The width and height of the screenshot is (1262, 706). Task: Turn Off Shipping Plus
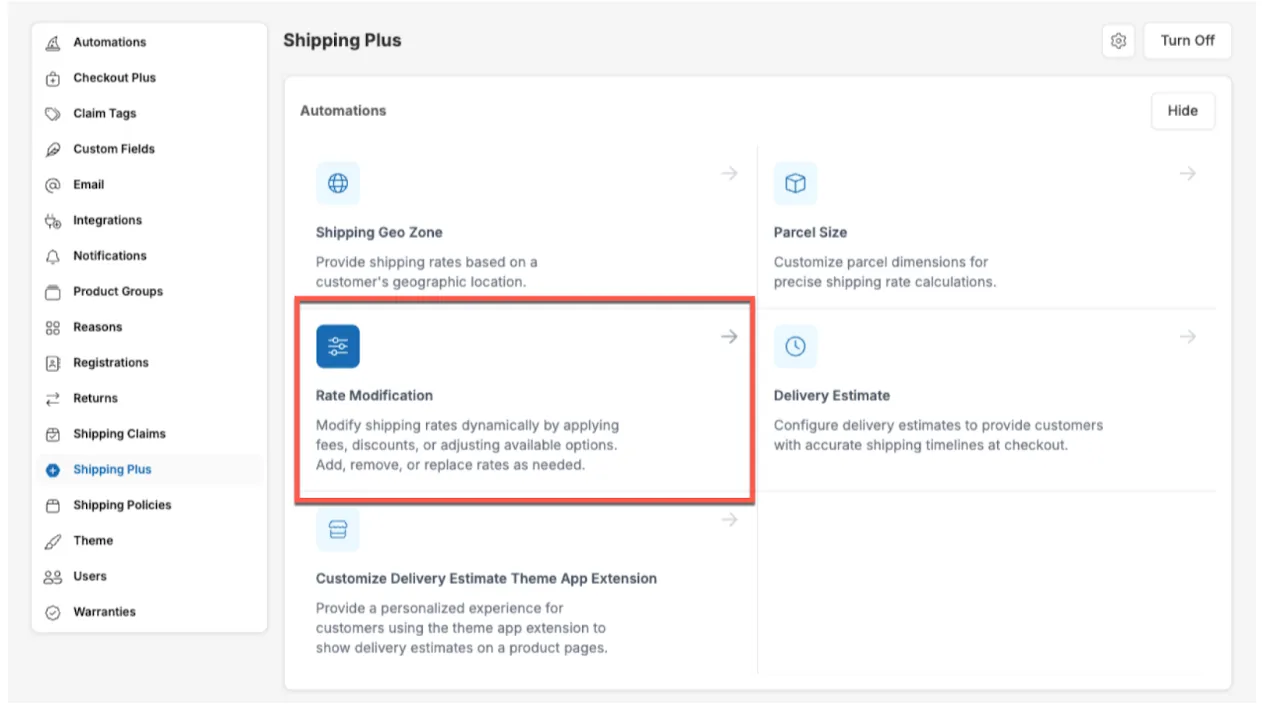[1187, 41]
